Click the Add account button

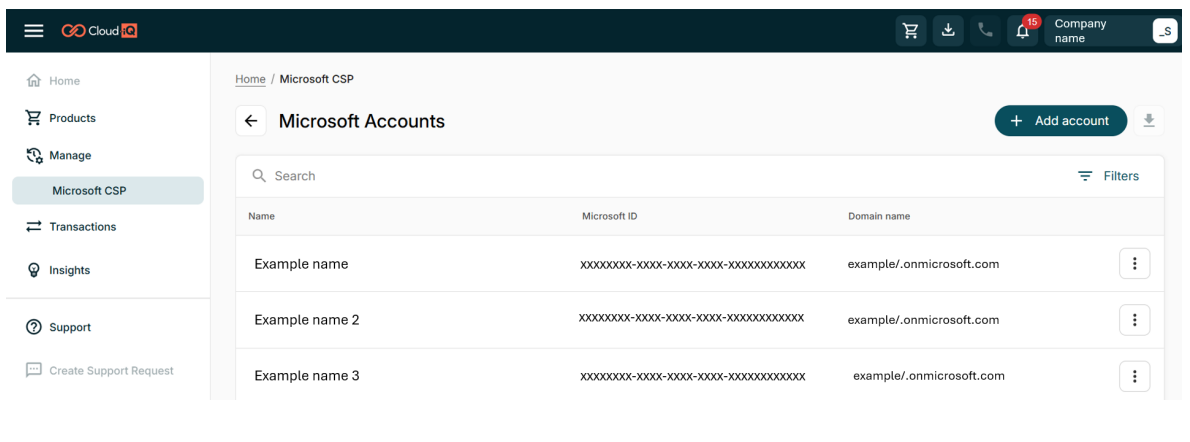[x=1061, y=121]
